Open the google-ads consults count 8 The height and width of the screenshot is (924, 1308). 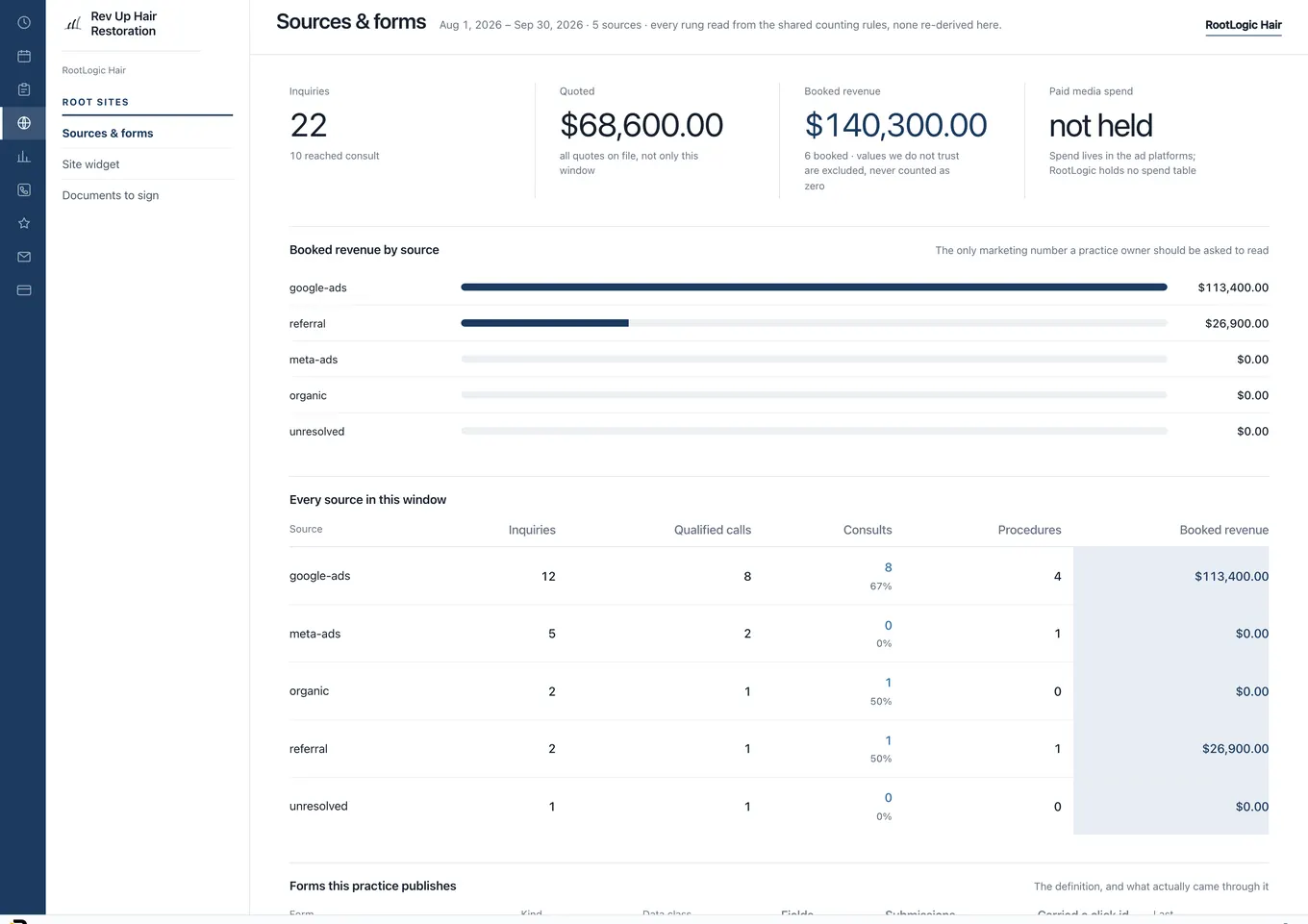(x=888, y=567)
